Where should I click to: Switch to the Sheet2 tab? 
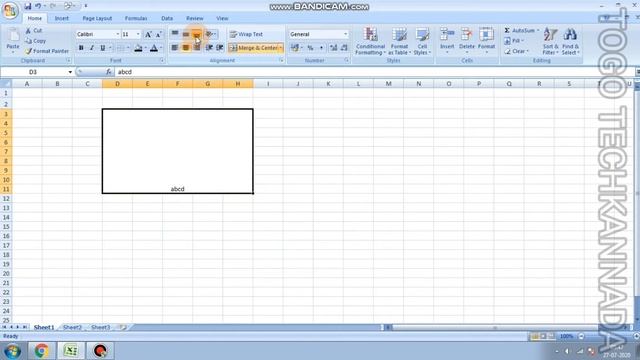72,327
